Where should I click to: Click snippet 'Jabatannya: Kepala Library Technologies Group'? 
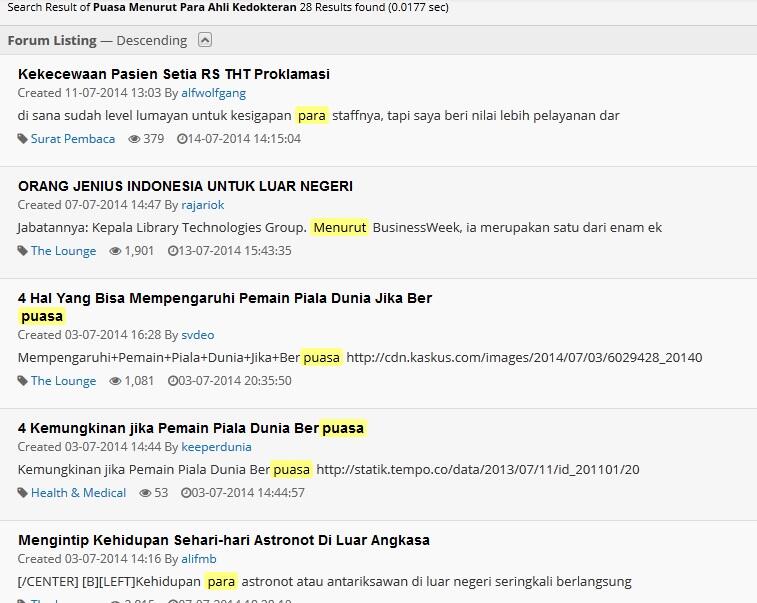(x=339, y=227)
